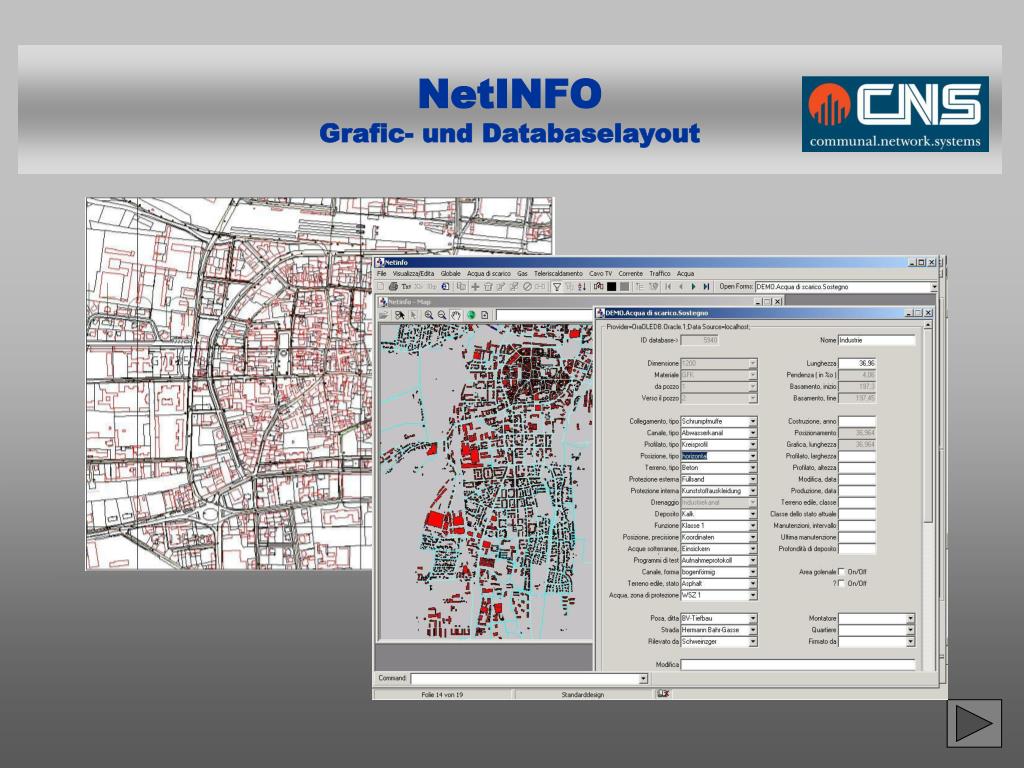Image resolution: width=1024 pixels, height=768 pixels.
Task: Go to previous record arrow
Action: tap(681, 287)
